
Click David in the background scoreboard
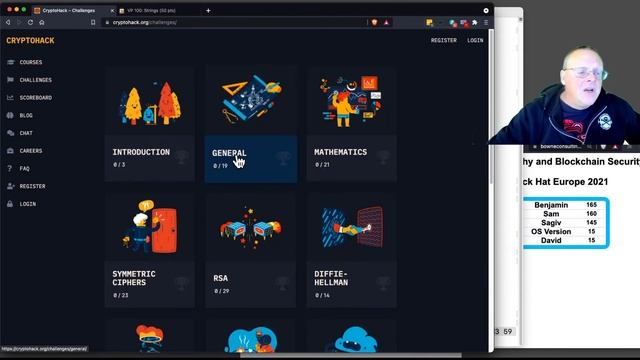pyautogui.click(x=551, y=240)
